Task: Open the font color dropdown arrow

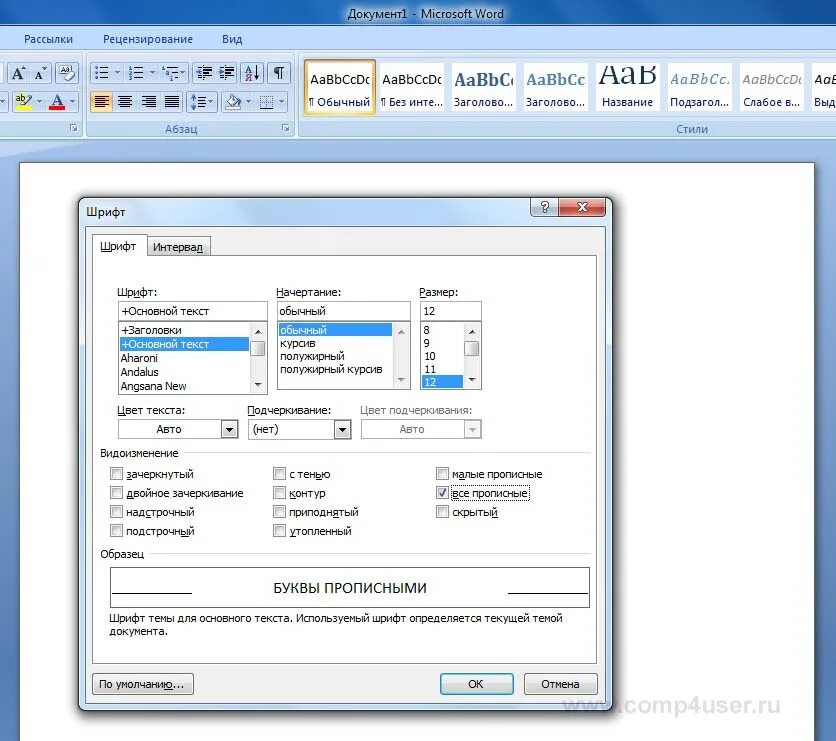Action: click(x=73, y=101)
